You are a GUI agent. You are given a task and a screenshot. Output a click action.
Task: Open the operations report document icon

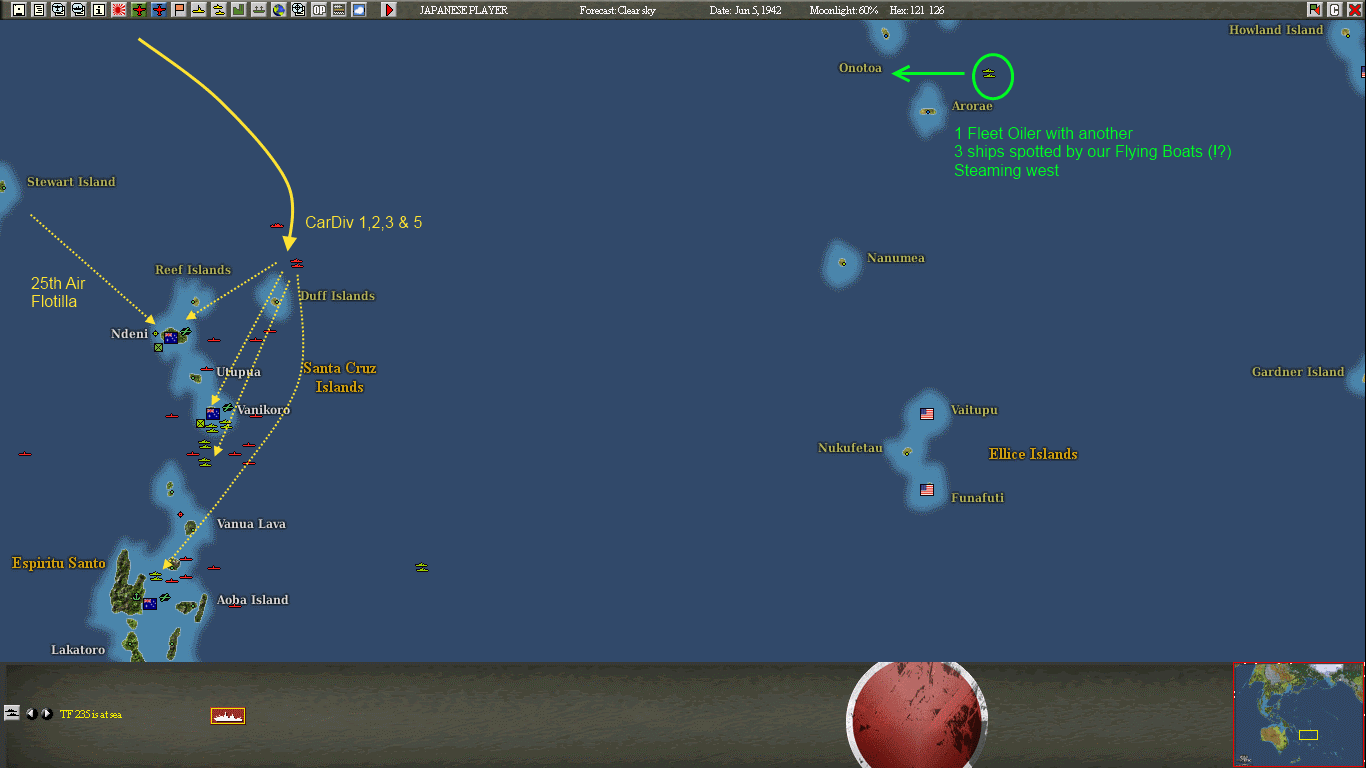click(x=40, y=9)
